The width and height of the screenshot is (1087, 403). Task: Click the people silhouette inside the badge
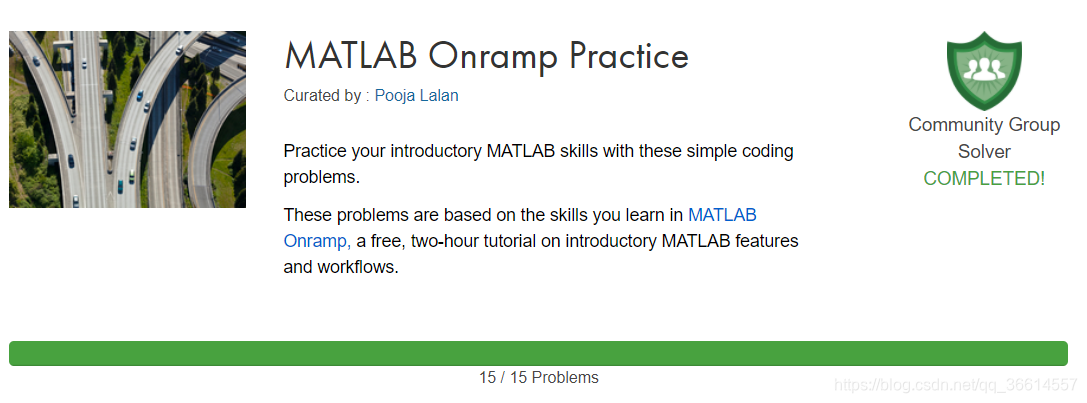point(984,69)
